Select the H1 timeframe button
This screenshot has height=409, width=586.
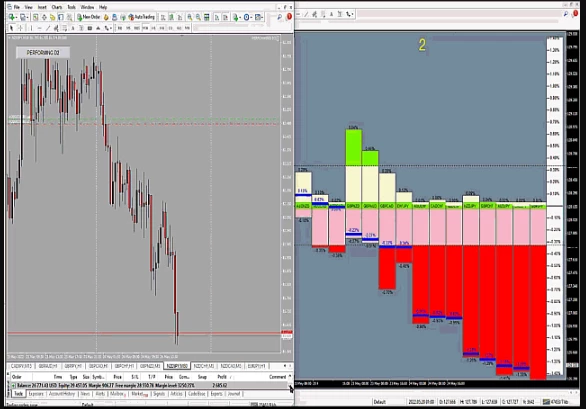(x=153, y=28)
